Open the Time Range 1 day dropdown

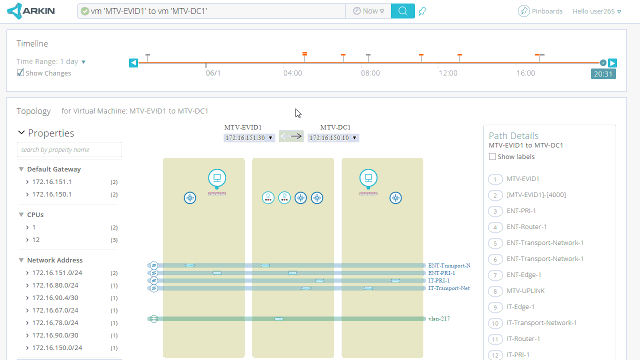51,62
